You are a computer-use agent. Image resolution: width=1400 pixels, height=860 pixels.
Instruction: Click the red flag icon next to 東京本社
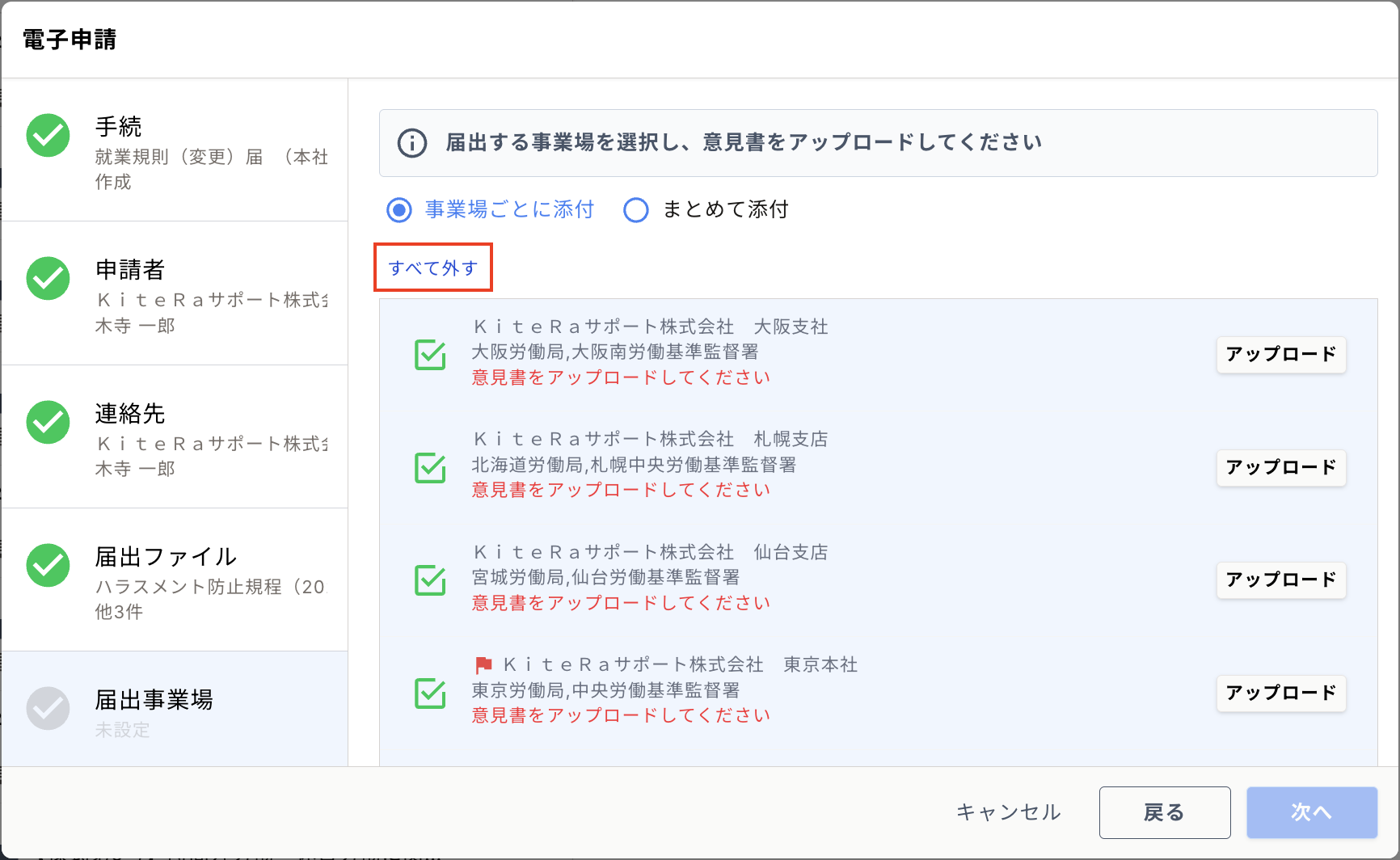coord(483,665)
